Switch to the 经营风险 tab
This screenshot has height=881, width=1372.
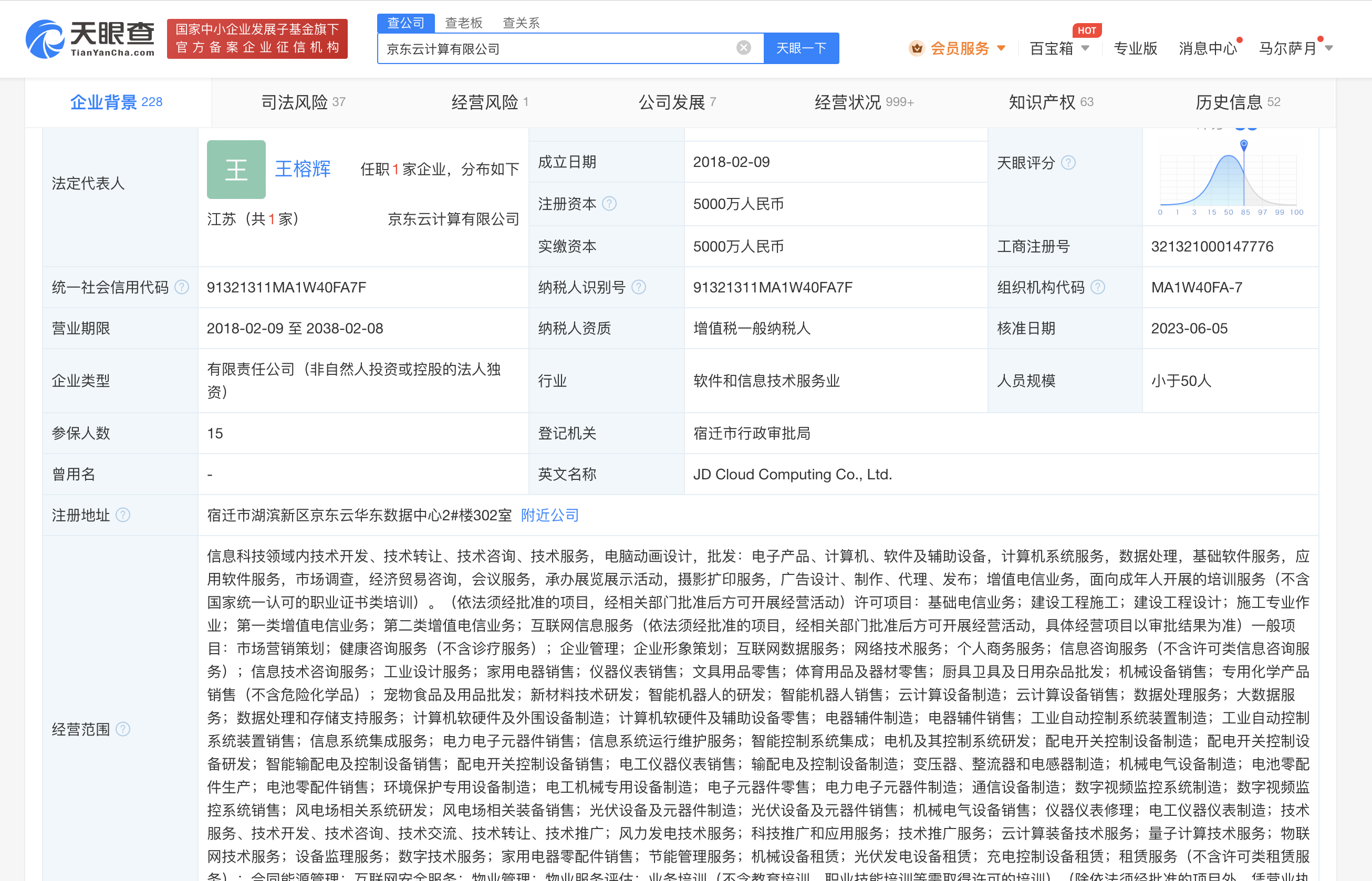(x=490, y=102)
